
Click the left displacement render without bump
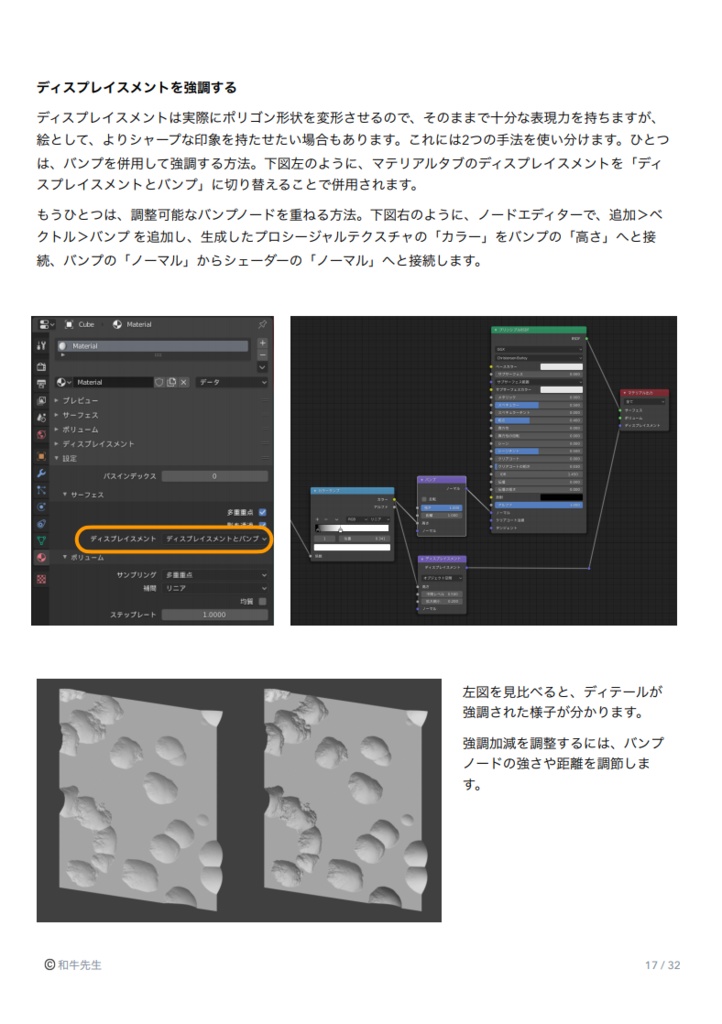pyautogui.click(x=139, y=798)
